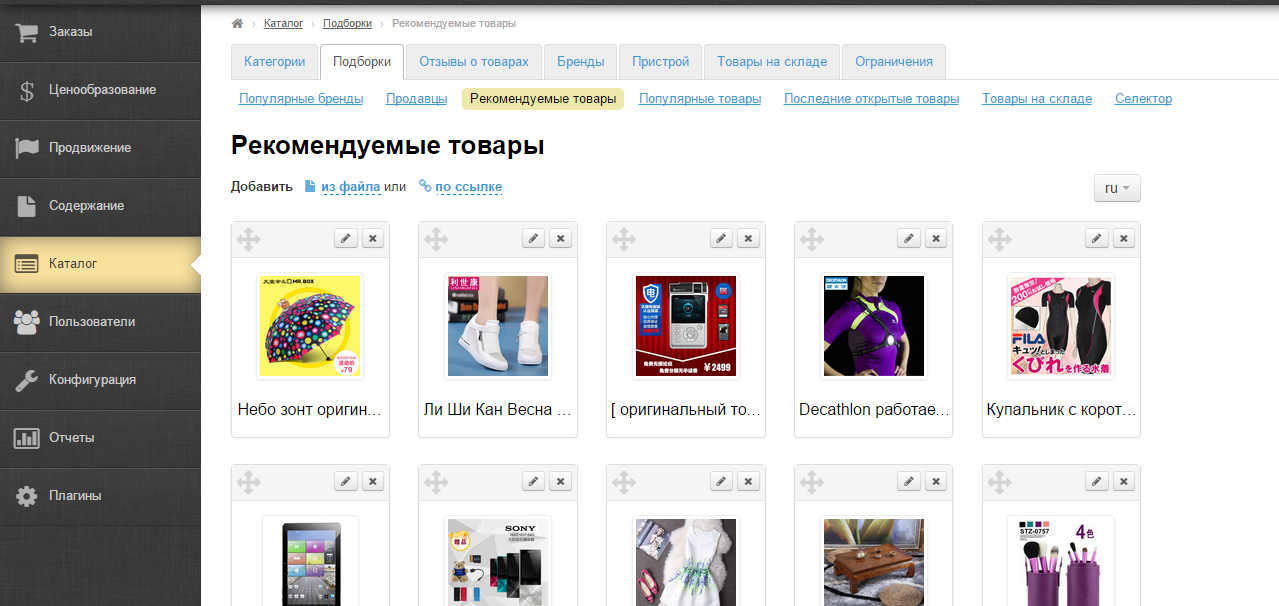Open the Заказы cart icon in sidebar
The image size is (1279, 606).
point(27,32)
